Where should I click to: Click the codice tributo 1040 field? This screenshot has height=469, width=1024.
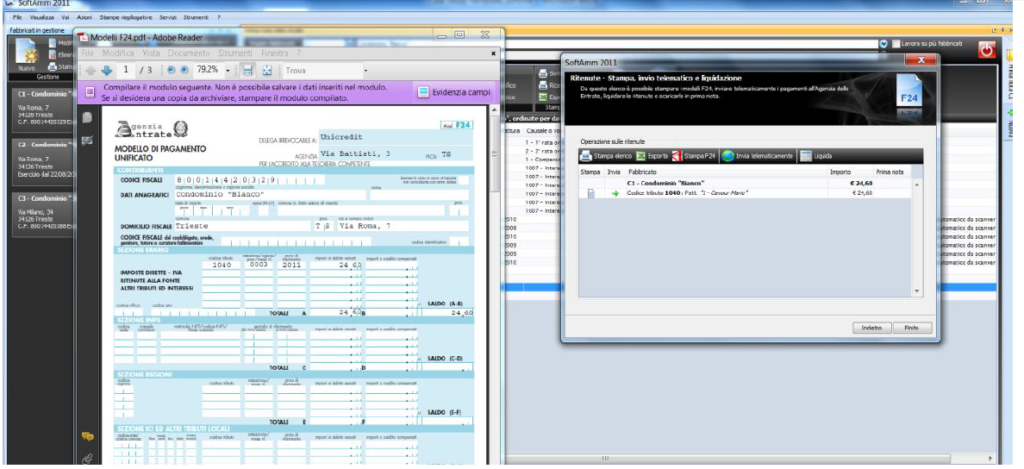221,265
